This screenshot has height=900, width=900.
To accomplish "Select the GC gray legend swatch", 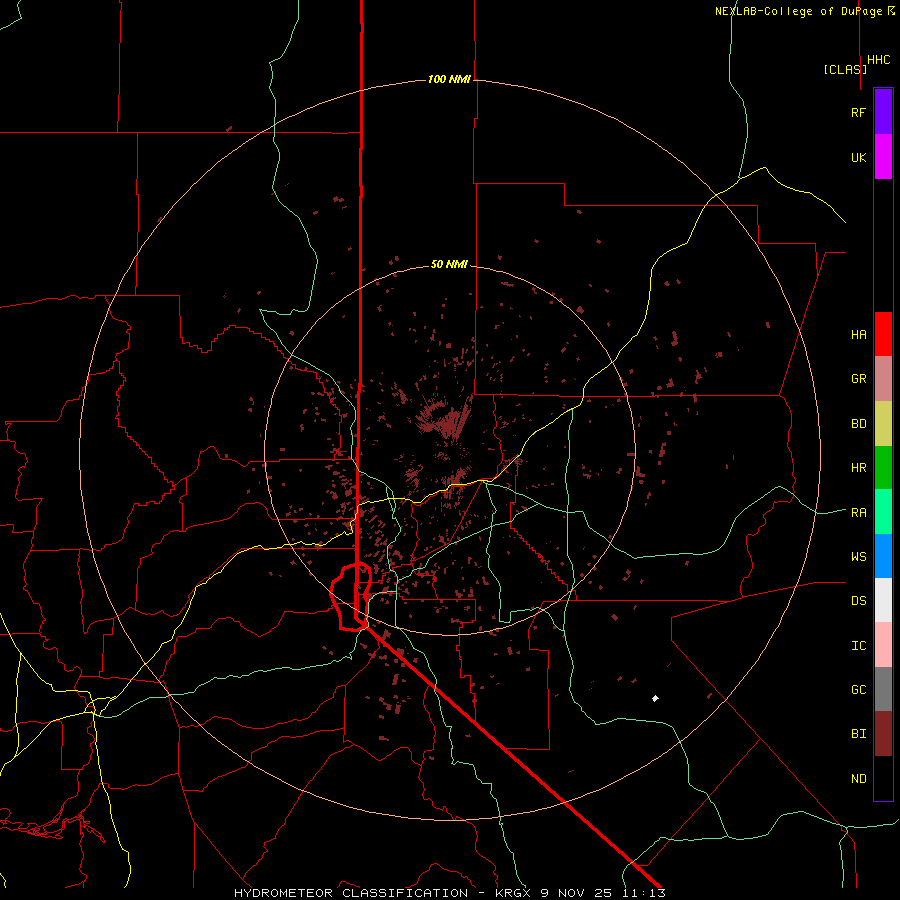I will 883,689.
